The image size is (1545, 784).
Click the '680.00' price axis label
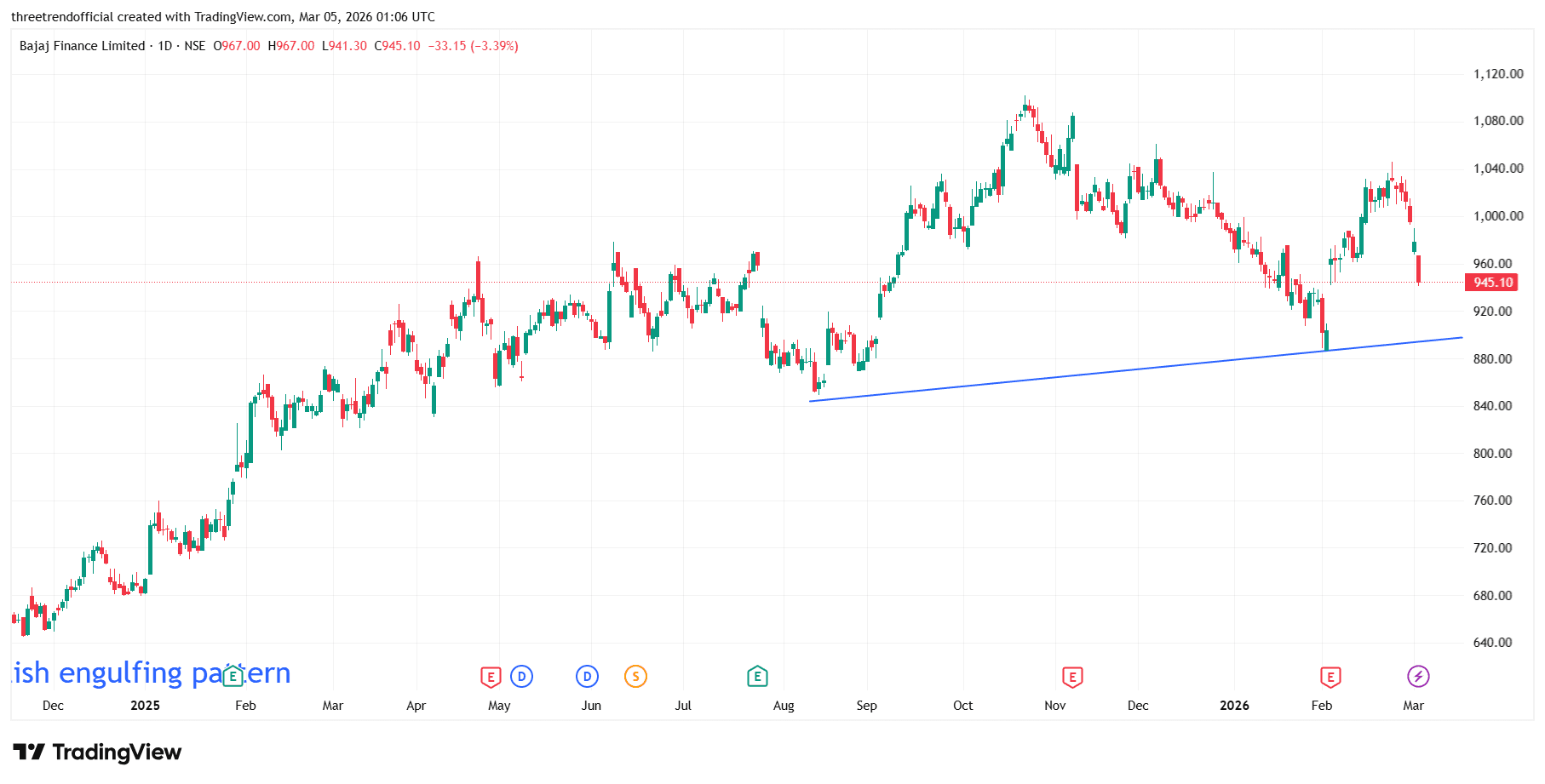pyautogui.click(x=1493, y=596)
